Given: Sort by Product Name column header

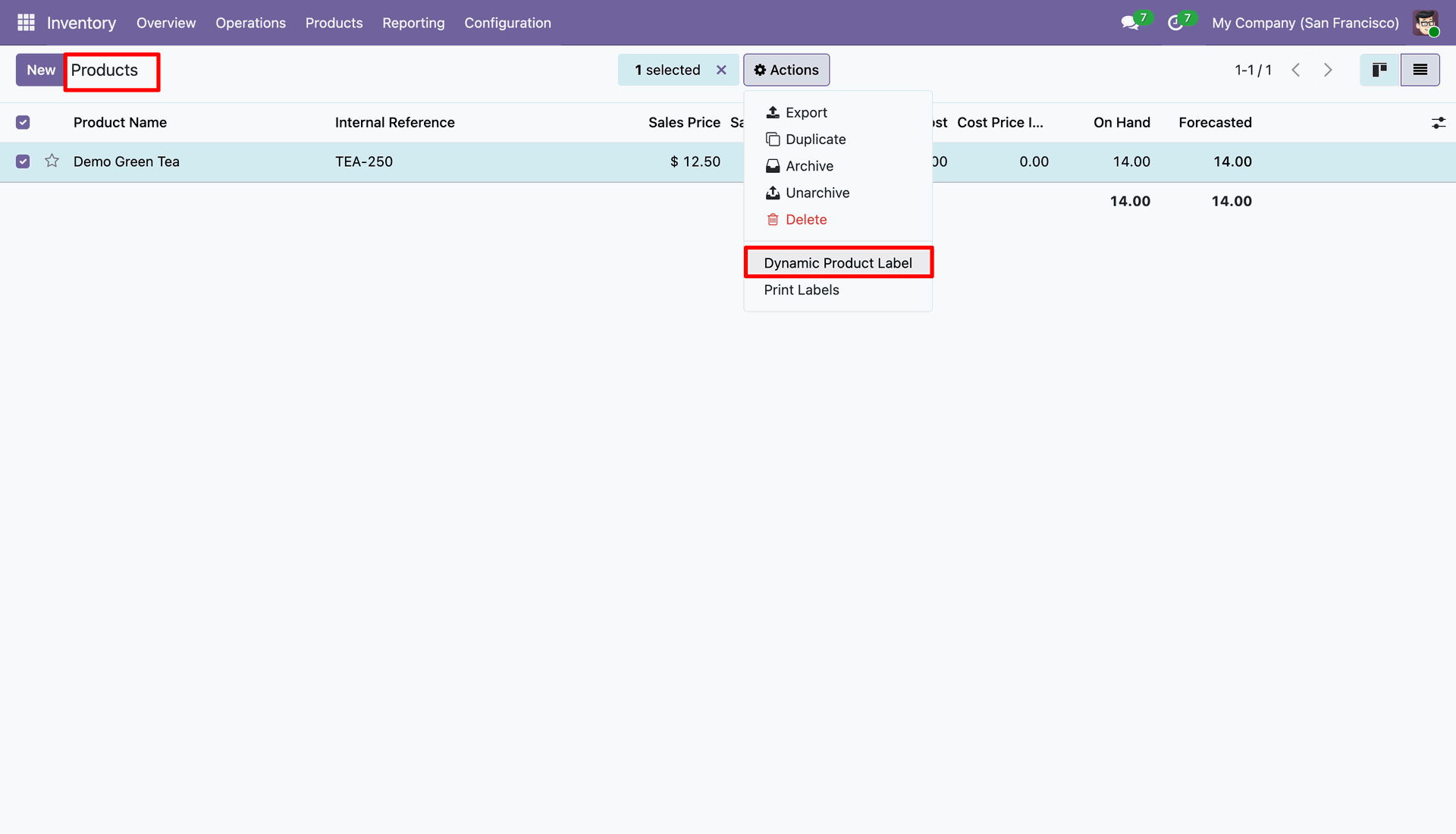Looking at the screenshot, I should pyautogui.click(x=120, y=122).
